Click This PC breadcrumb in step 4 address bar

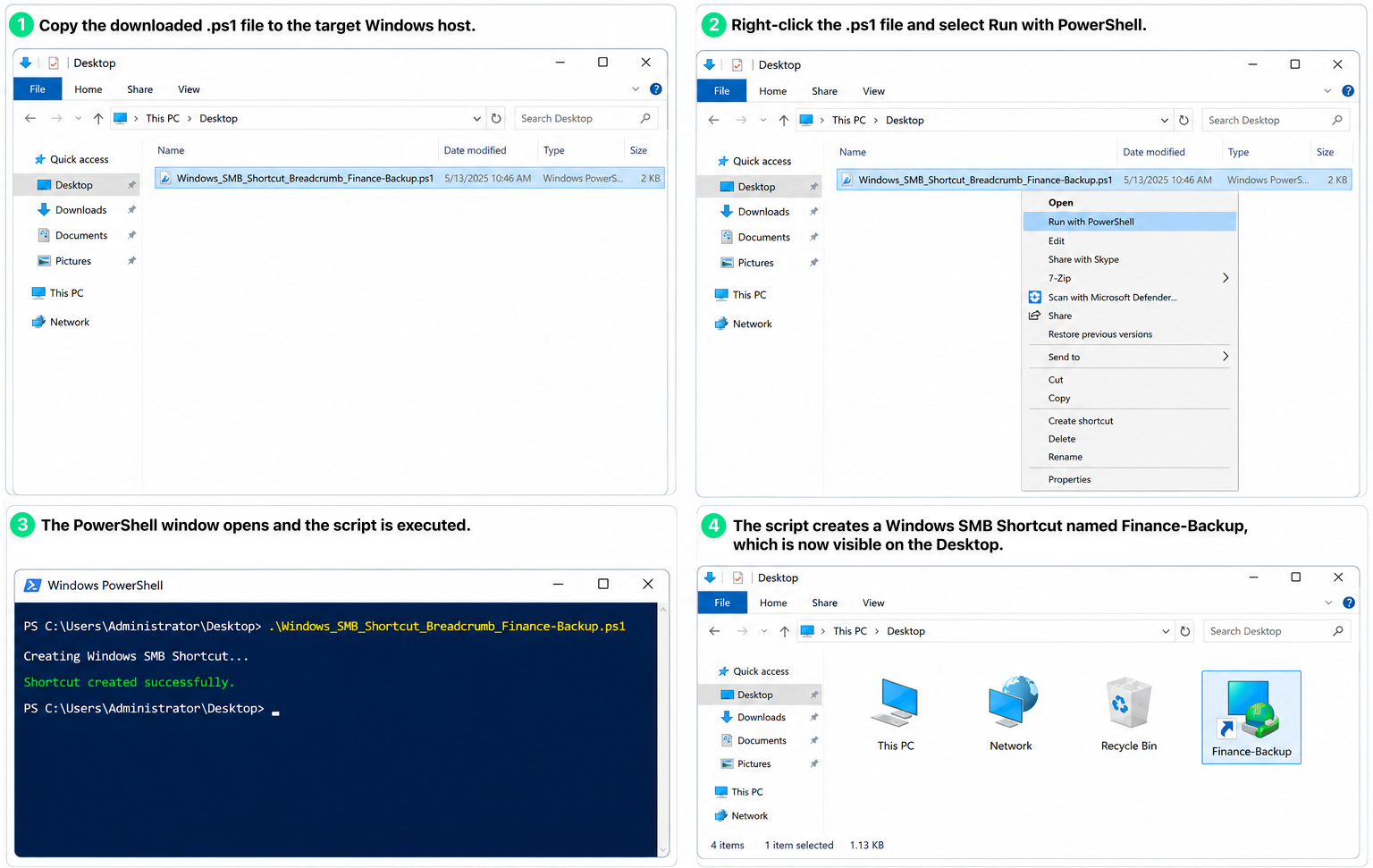point(849,631)
